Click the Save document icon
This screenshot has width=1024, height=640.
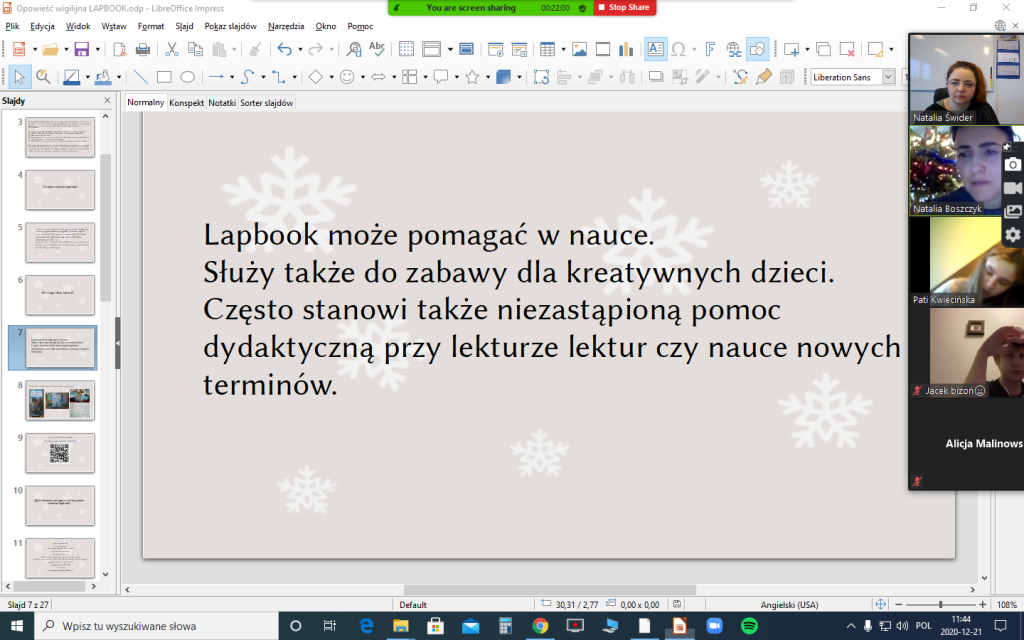[81, 49]
